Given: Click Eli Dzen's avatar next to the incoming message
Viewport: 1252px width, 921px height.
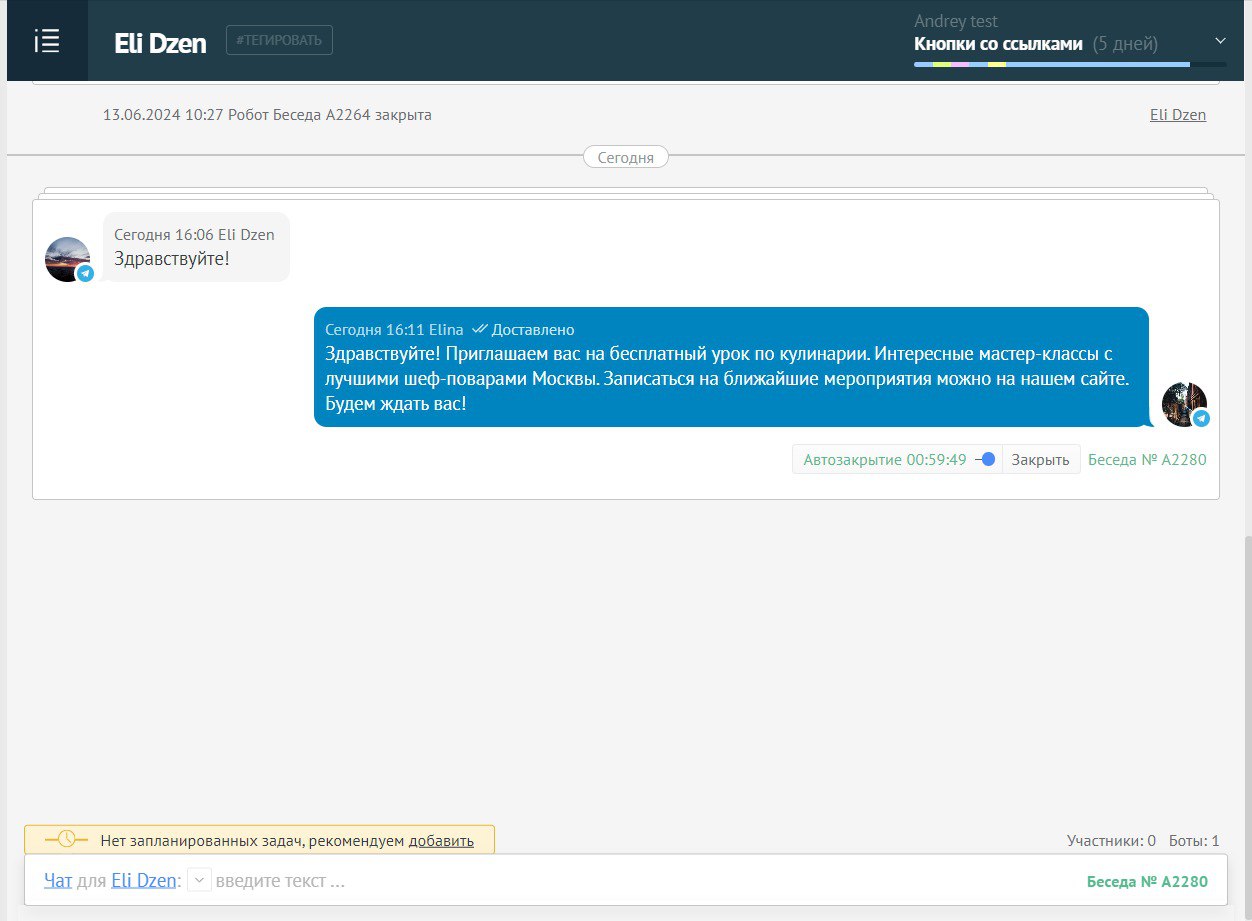Looking at the screenshot, I should (x=67, y=259).
